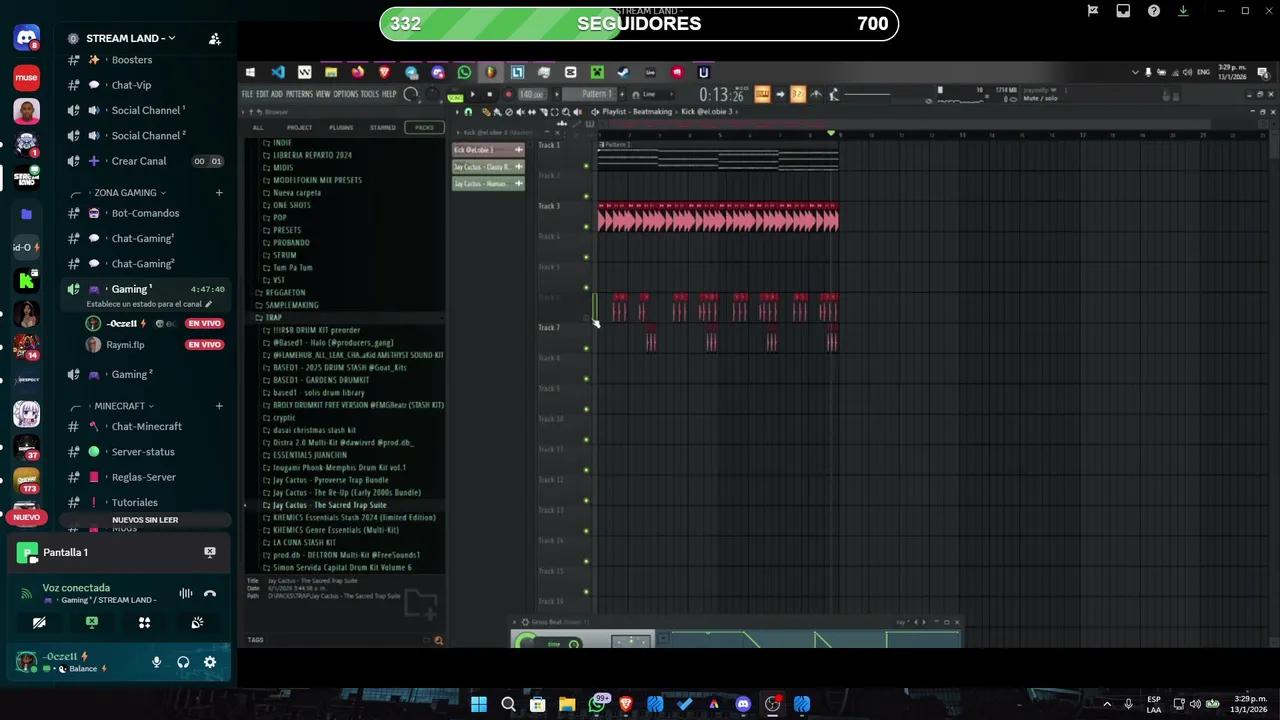Select the Jay Cactus - Human clip in picker
The image size is (1280, 720).
click(x=488, y=184)
